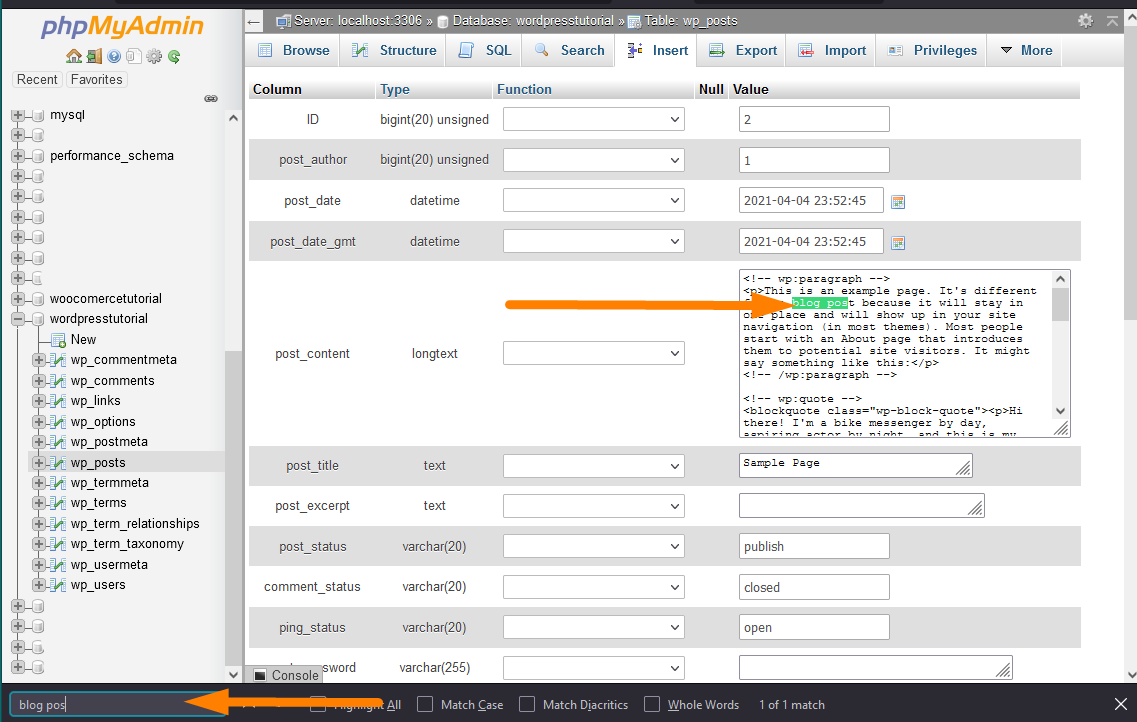Open the Function dropdown for post_status
The image size is (1137, 722).
pos(594,547)
